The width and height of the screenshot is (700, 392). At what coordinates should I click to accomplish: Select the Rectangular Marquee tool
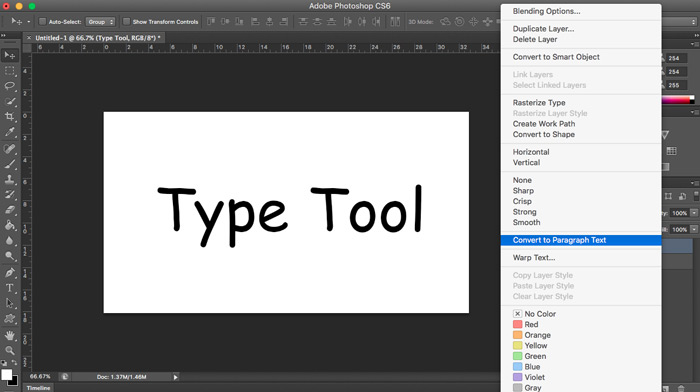point(9,71)
